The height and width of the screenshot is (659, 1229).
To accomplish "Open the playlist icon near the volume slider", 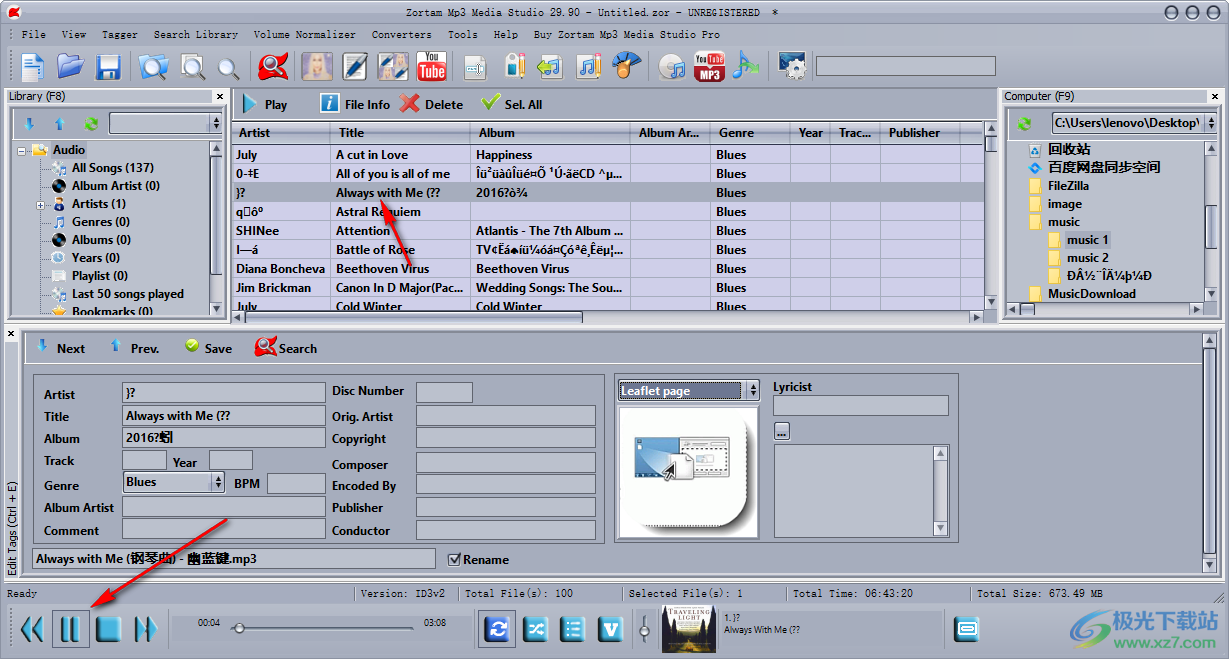I will tap(573, 629).
